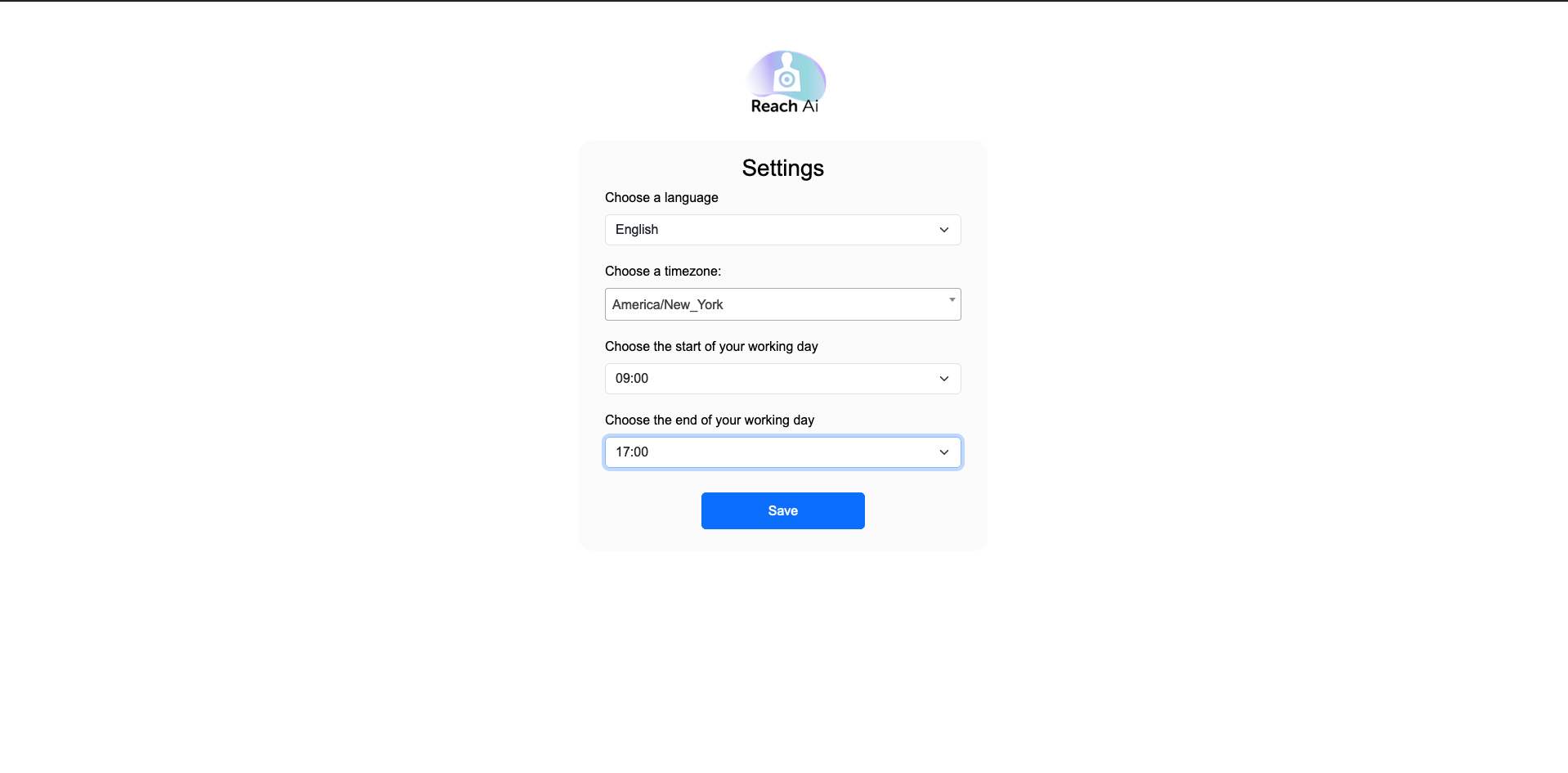
Task: Click the blue Save button
Action: (782, 510)
